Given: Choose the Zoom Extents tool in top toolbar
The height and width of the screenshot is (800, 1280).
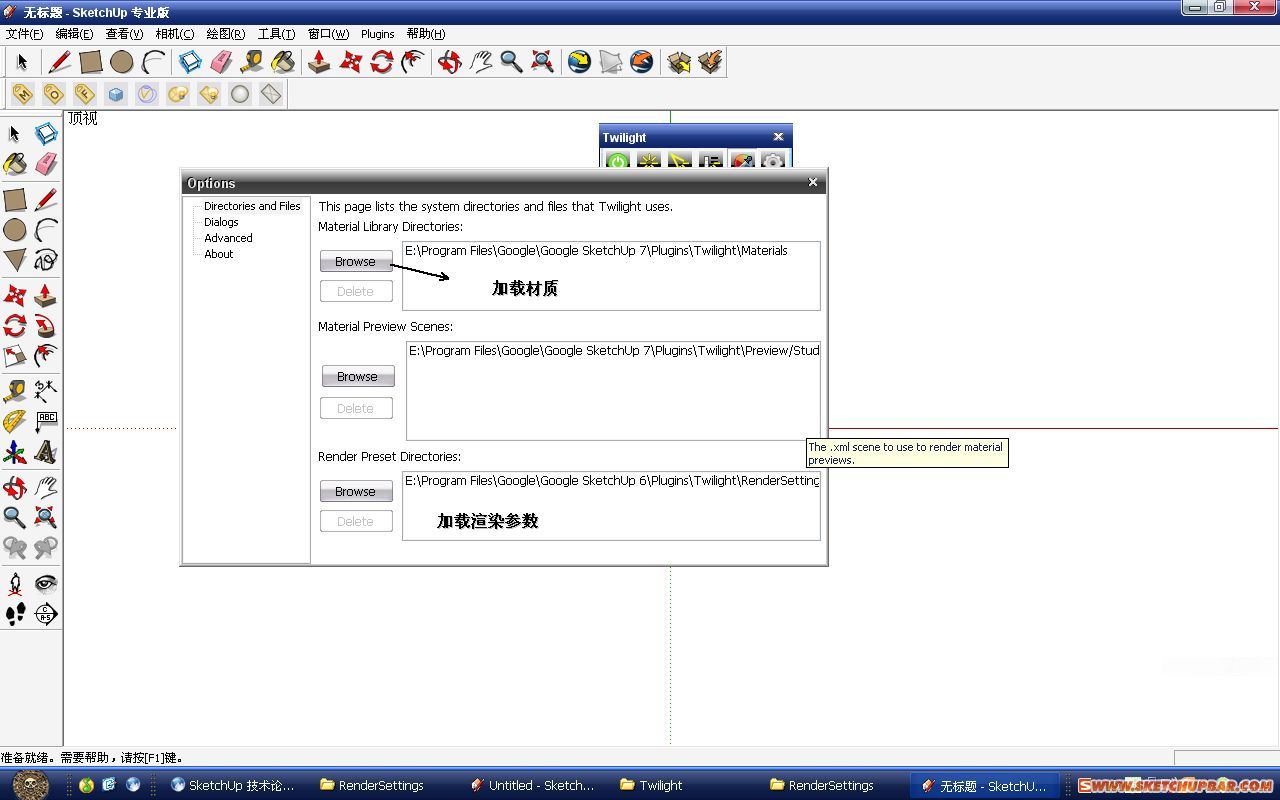Looking at the screenshot, I should click(x=543, y=62).
